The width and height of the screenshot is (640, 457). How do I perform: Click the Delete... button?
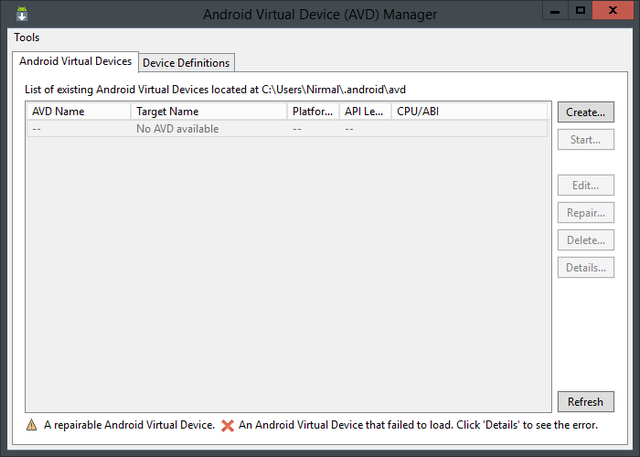[586, 240]
